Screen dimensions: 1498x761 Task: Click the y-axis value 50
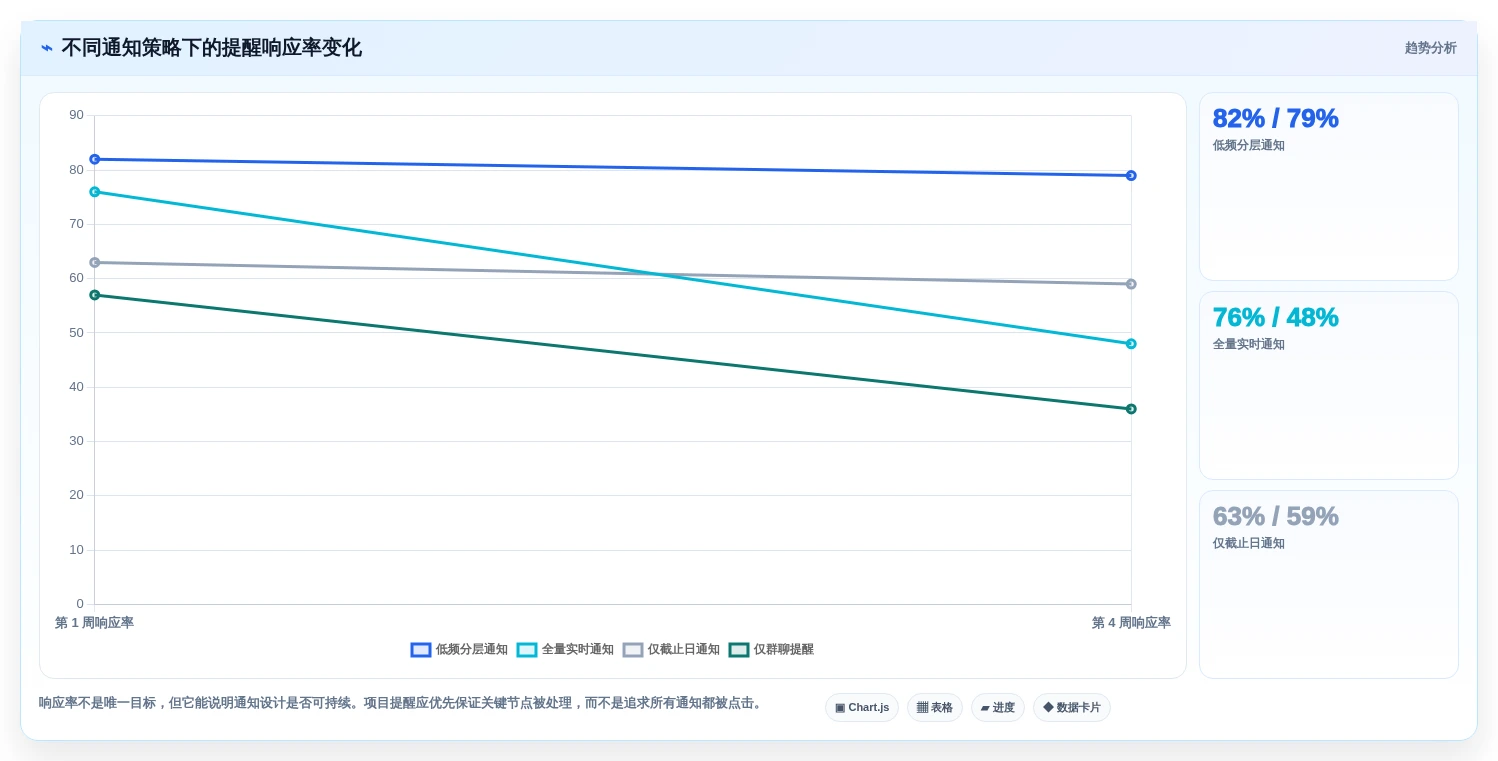point(77,332)
